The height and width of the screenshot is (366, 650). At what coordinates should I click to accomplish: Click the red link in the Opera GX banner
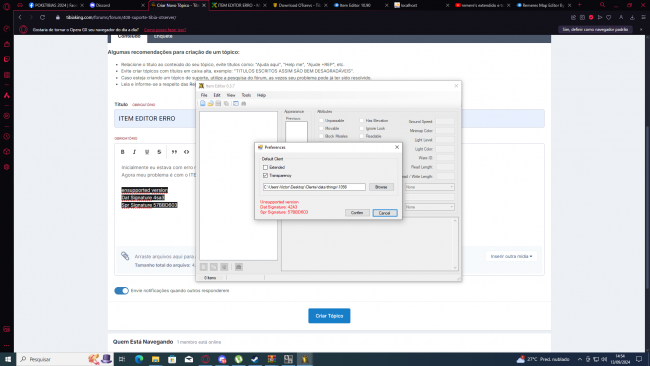pyautogui.click(x=165, y=30)
